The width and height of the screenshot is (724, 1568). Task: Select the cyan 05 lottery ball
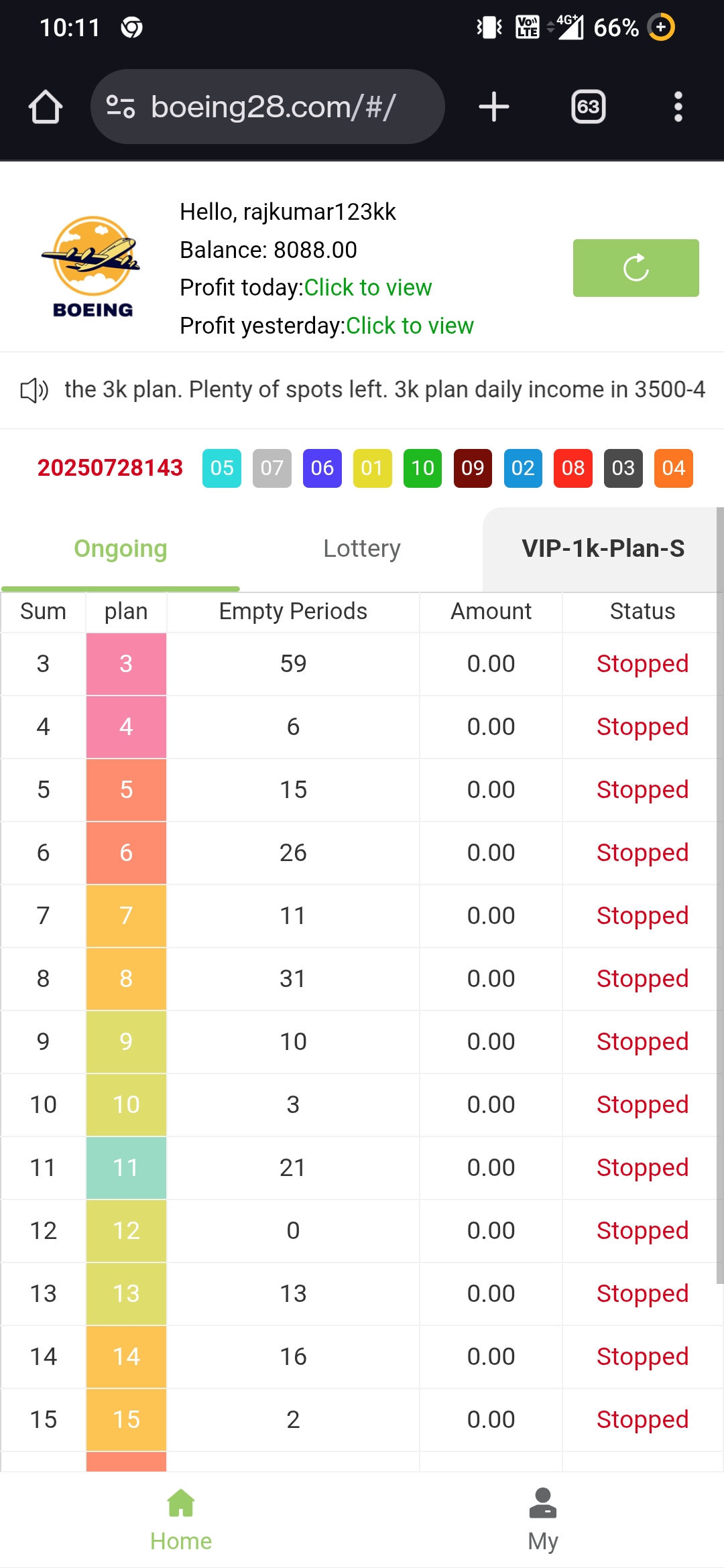tap(222, 468)
